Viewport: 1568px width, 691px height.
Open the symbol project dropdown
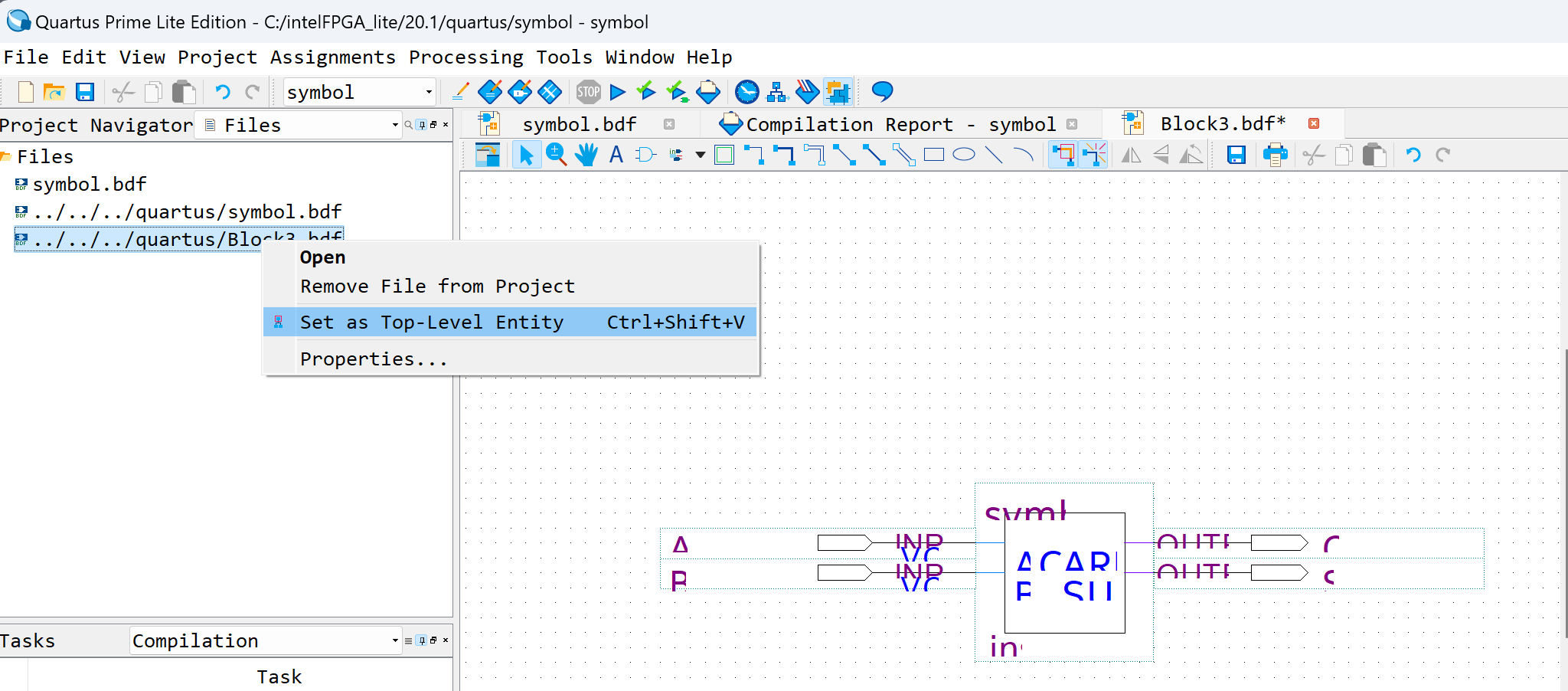pyautogui.click(x=360, y=93)
